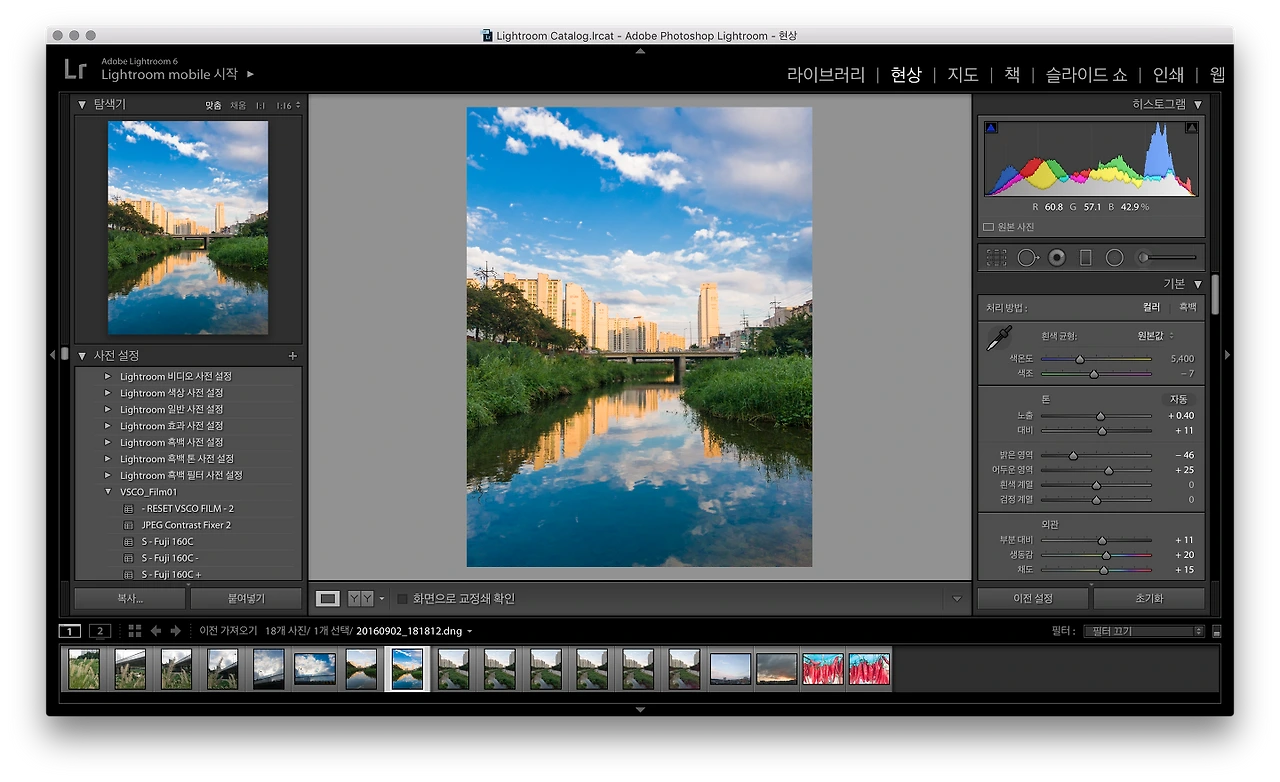Click the 색온도 temperature slider handle

click(1080, 358)
